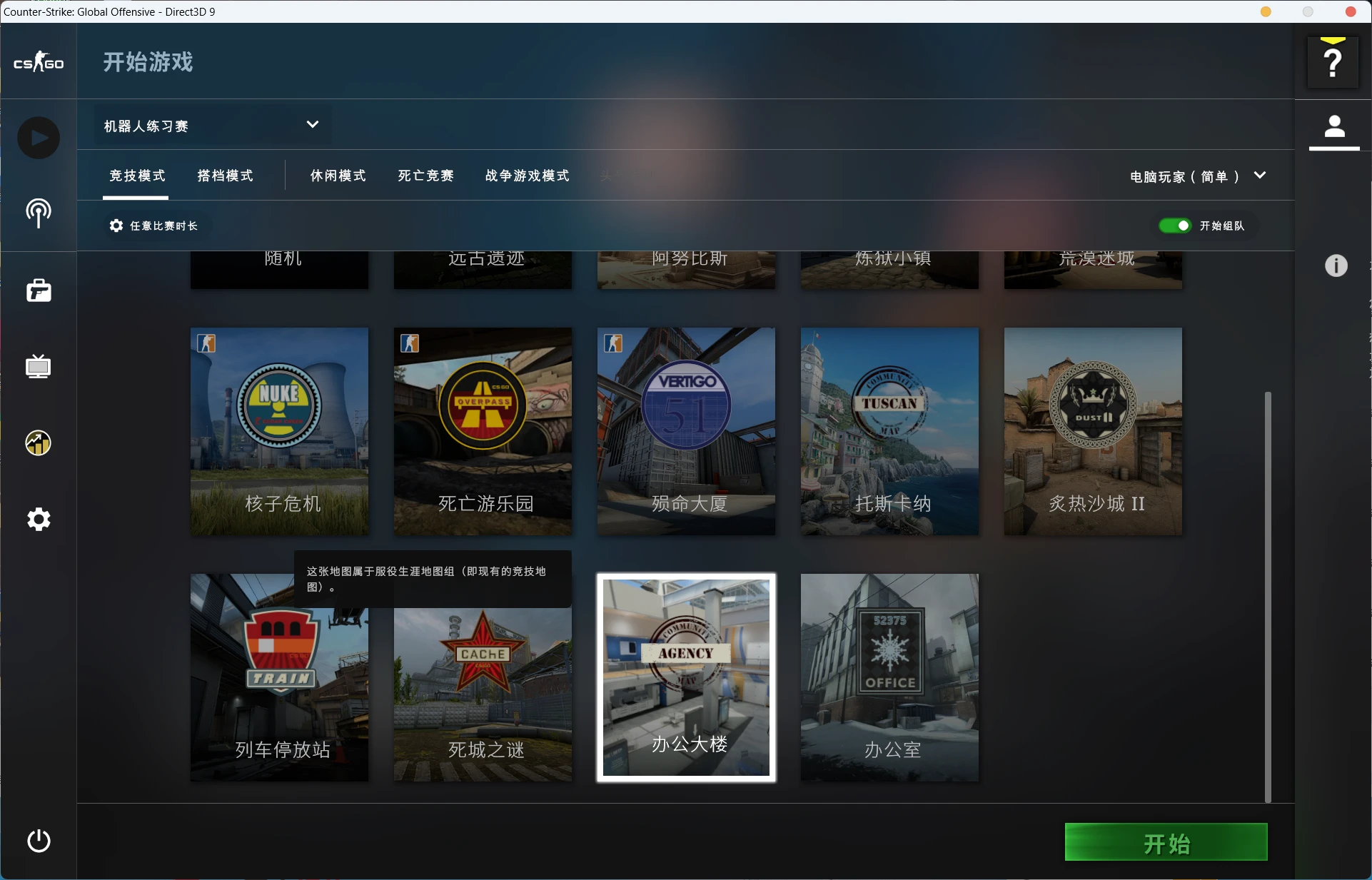Click the info circle icon
This screenshot has height=880, width=1372.
click(1336, 265)
